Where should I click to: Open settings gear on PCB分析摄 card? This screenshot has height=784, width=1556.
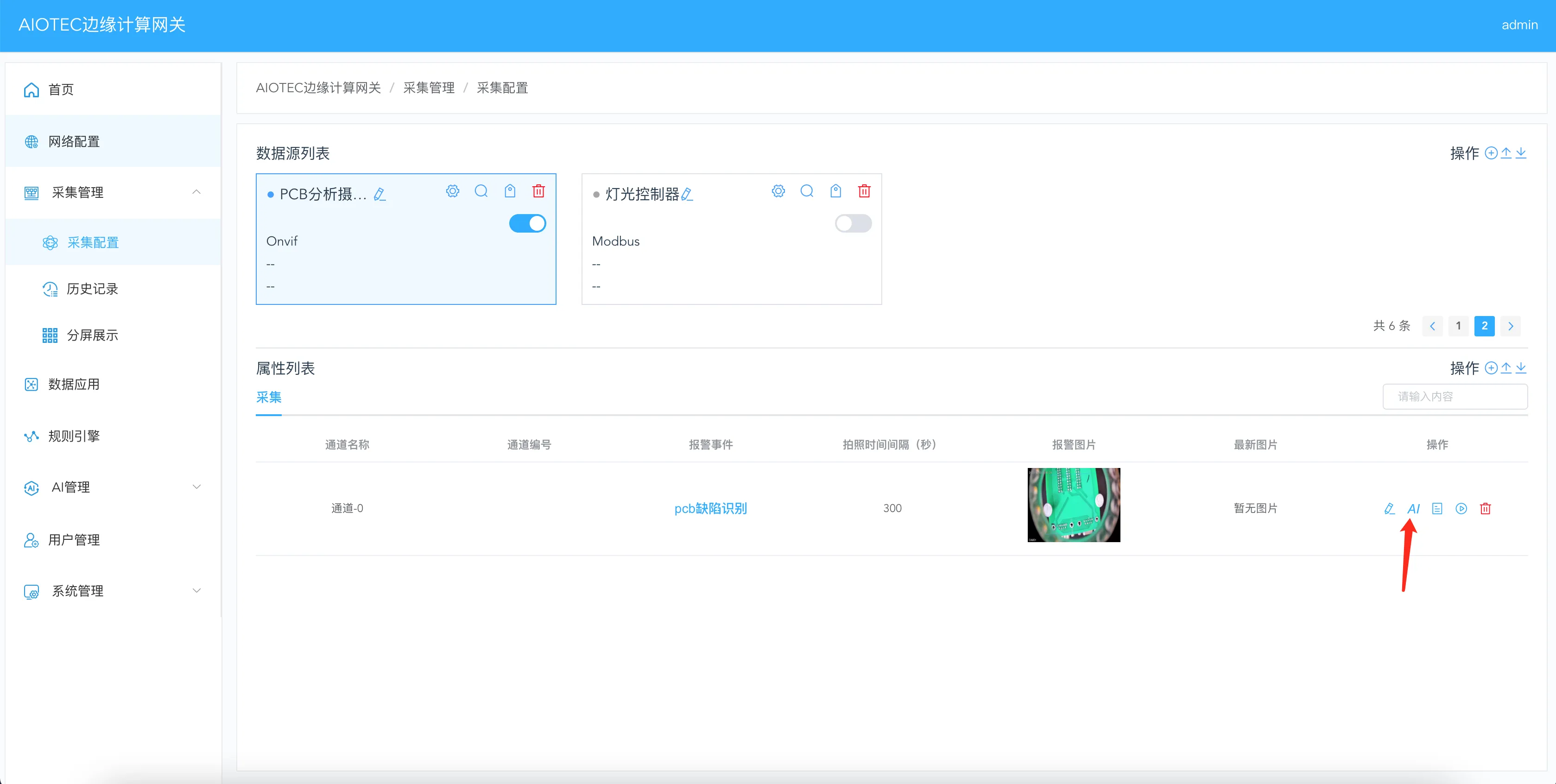(452, 191)
